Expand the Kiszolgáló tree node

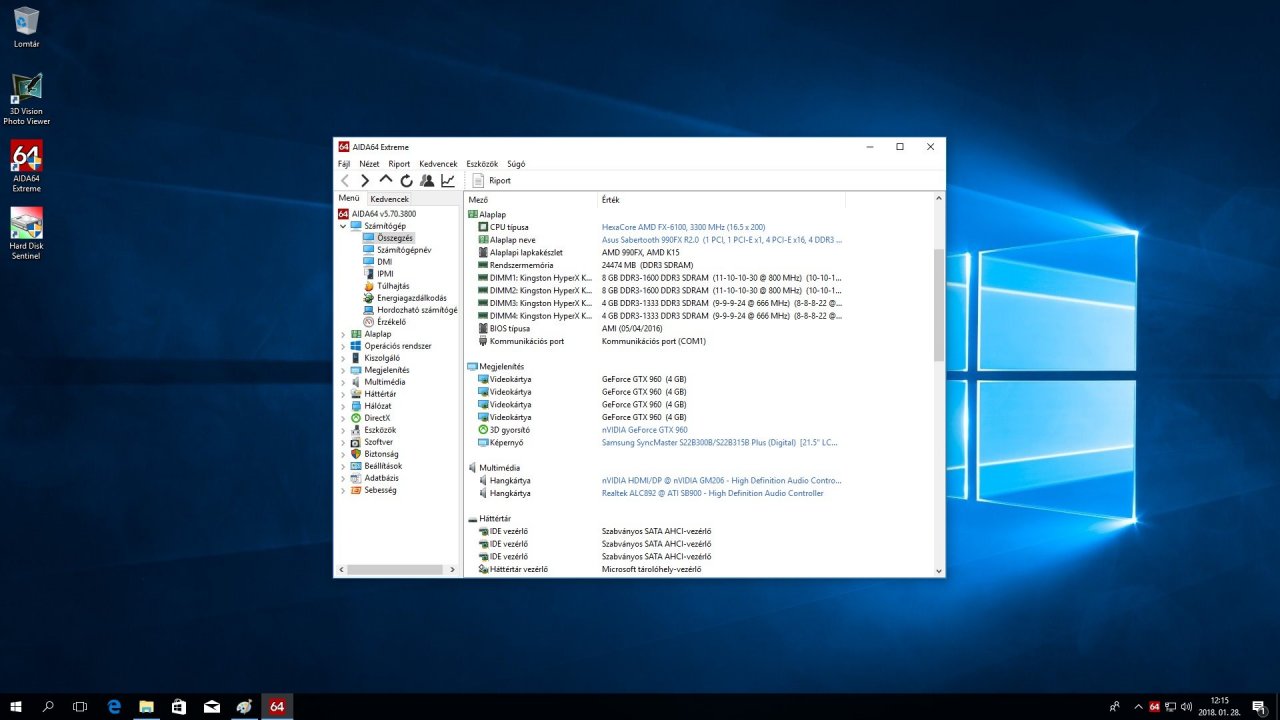click(x=343, y=358)
